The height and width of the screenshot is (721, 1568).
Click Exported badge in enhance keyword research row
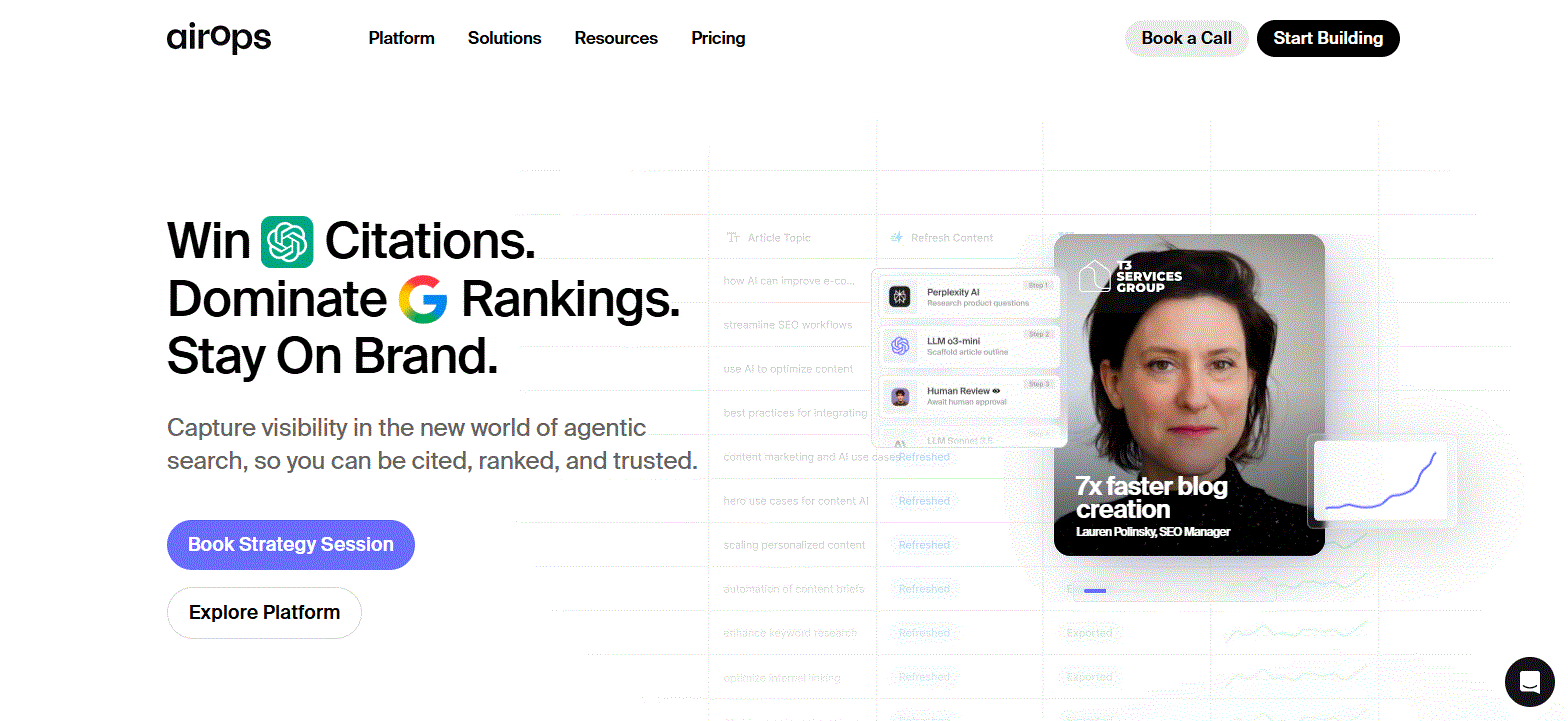click(1089, 633)
